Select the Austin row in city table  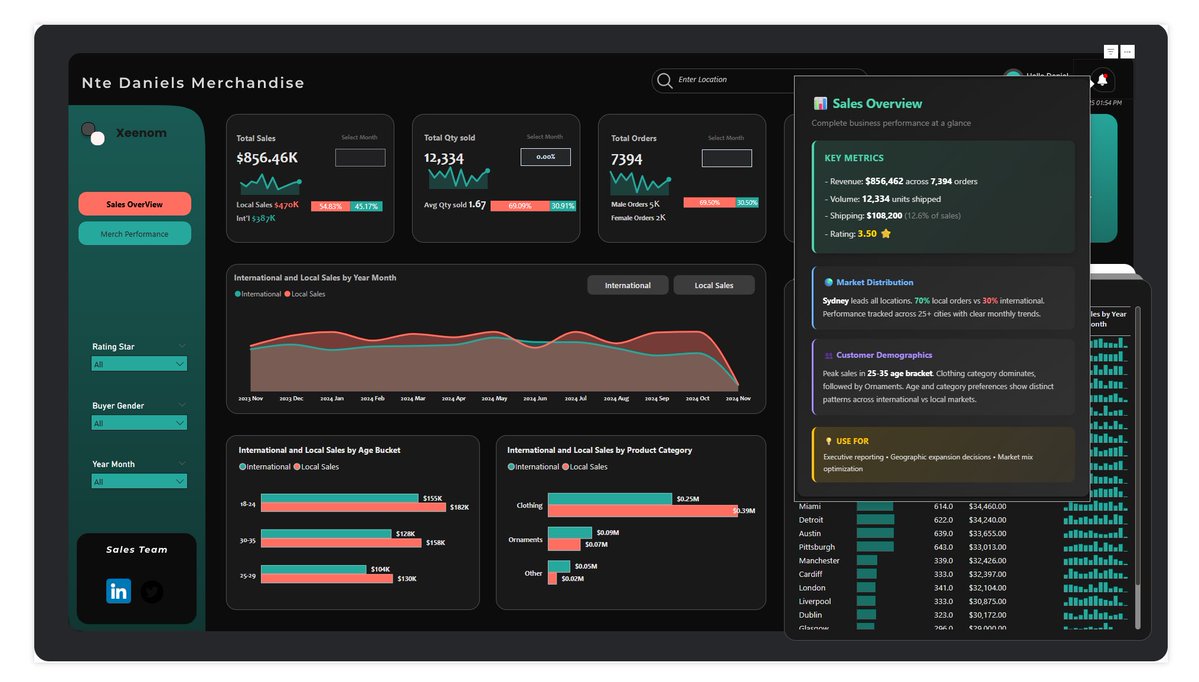click(962, 534)
